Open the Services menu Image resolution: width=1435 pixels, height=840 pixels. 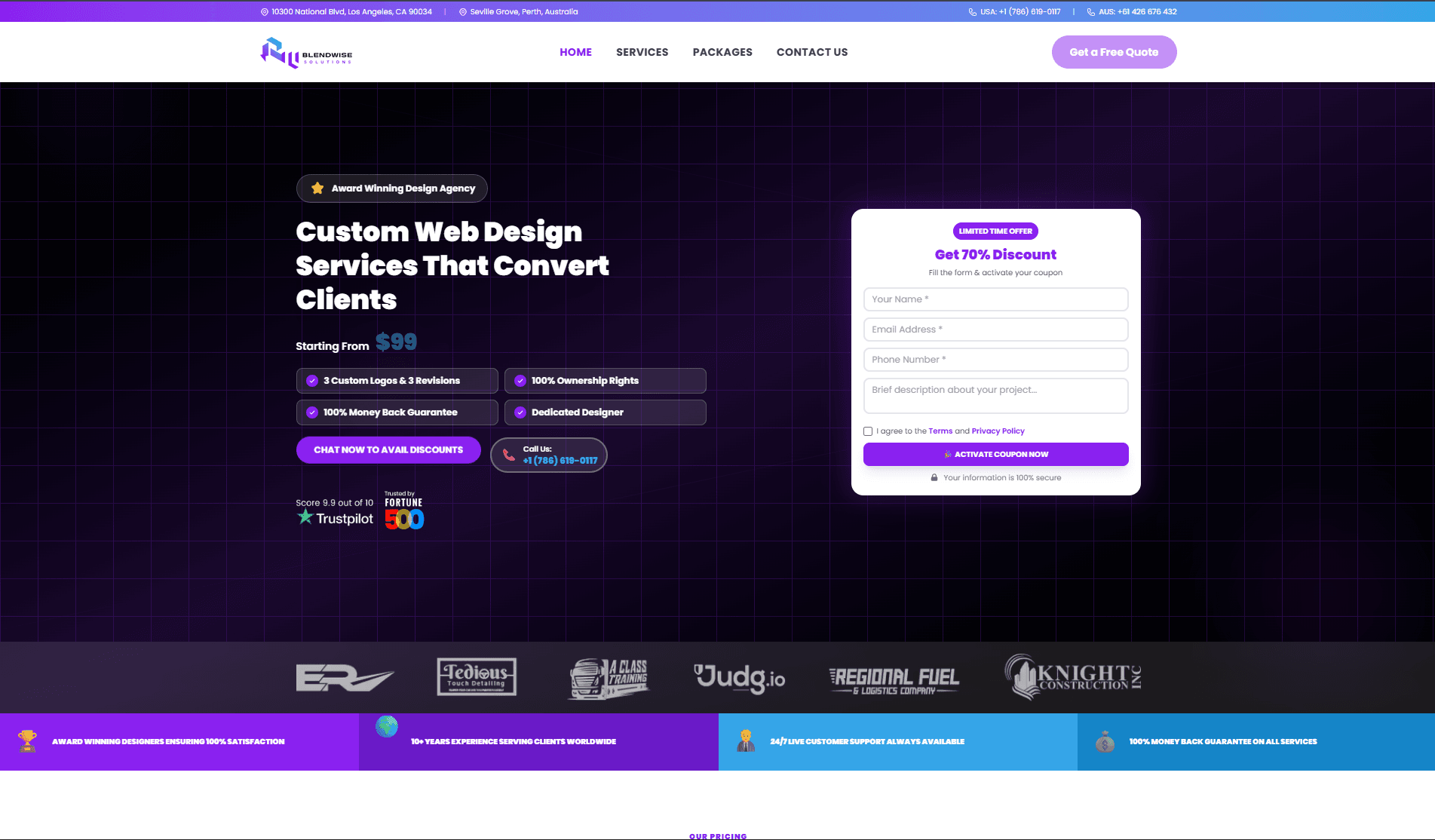click(642, 52)
